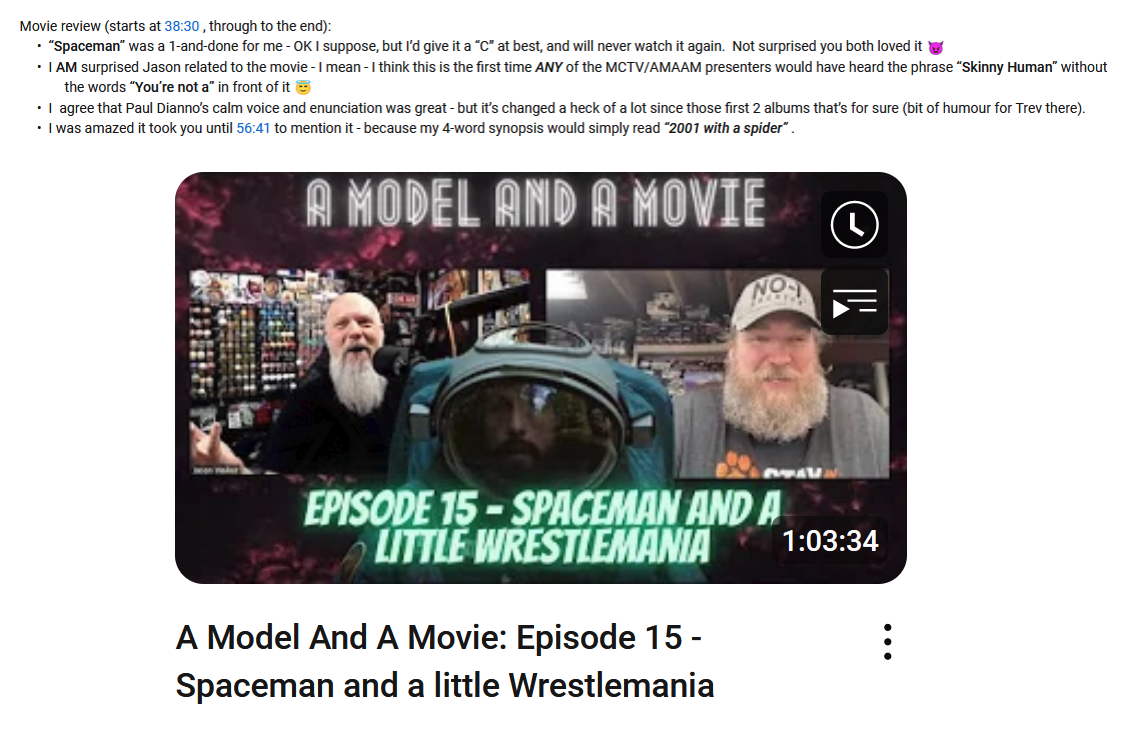
Task: Click the bold "Spaceman" word in comment
Action: (87, 47)
